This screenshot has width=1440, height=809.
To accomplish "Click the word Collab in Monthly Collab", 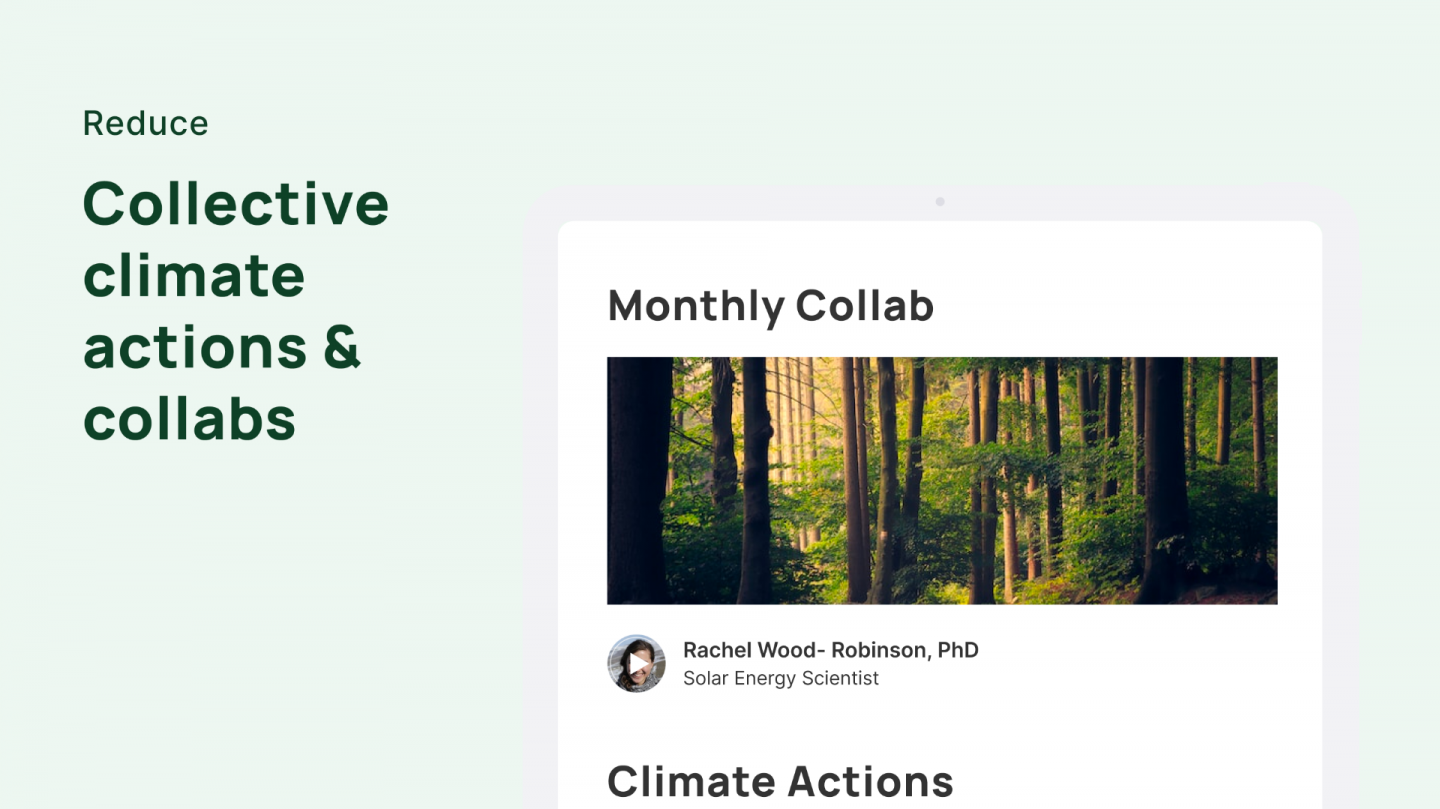I will point(865,306).
